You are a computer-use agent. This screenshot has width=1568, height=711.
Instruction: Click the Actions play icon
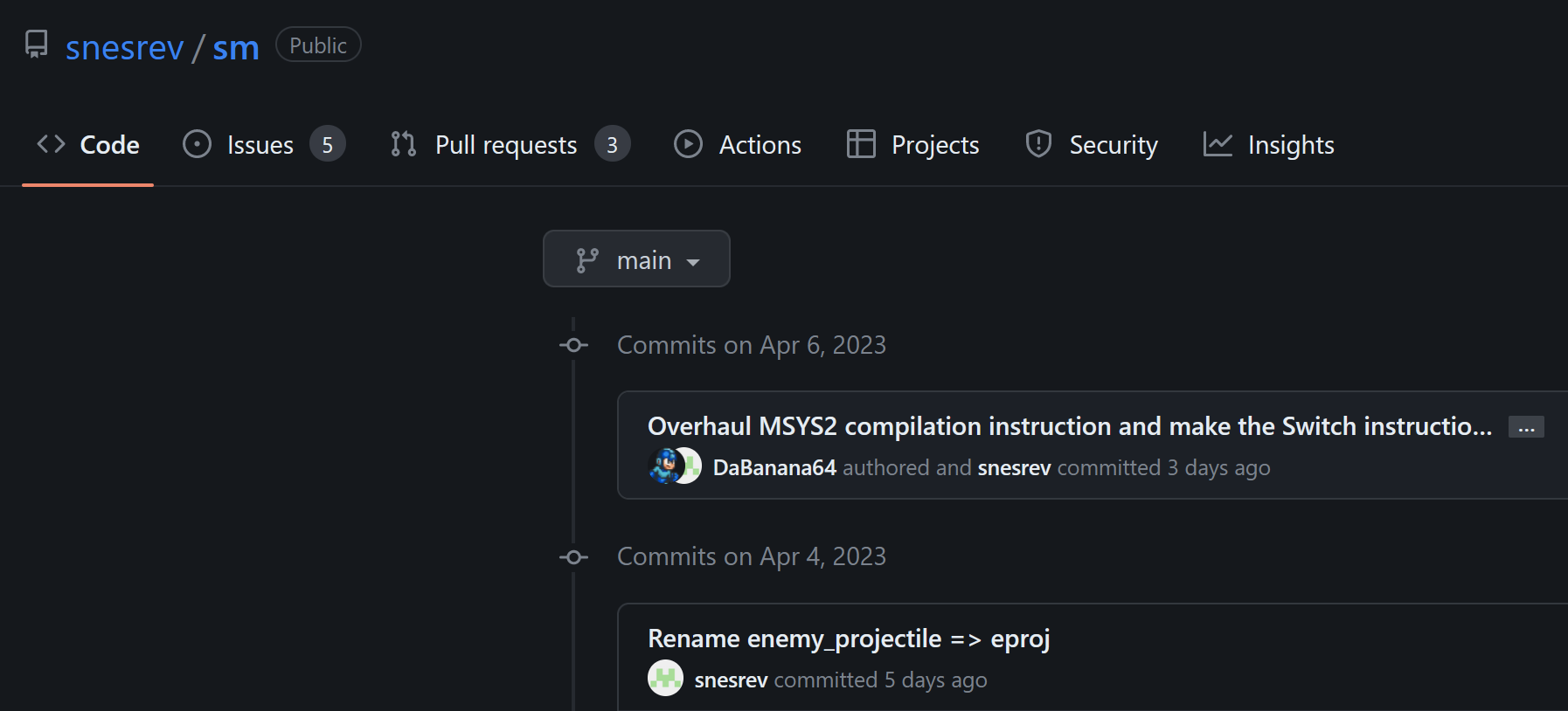click(688, 144)
